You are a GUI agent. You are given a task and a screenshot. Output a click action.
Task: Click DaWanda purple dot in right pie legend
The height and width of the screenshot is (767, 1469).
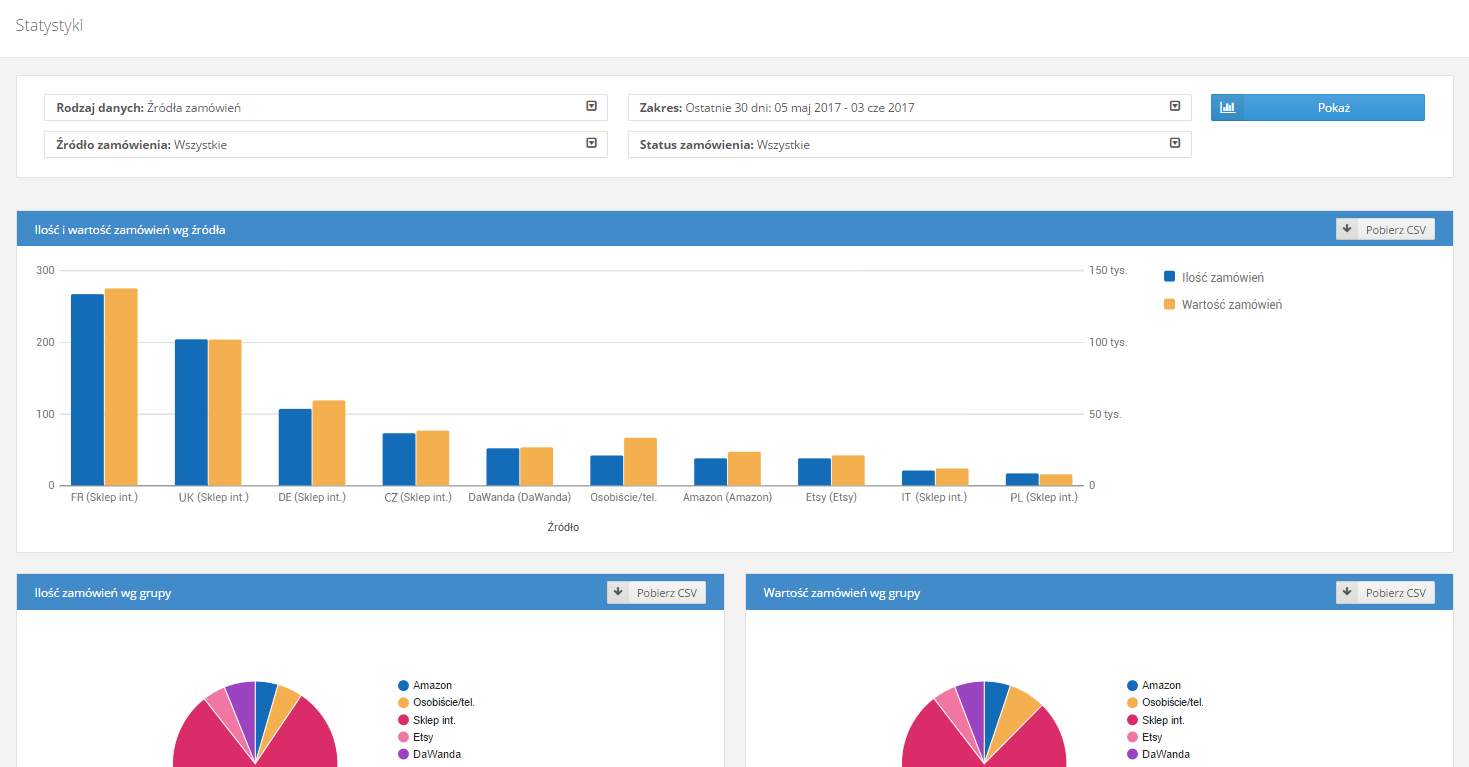point(1133,754)
